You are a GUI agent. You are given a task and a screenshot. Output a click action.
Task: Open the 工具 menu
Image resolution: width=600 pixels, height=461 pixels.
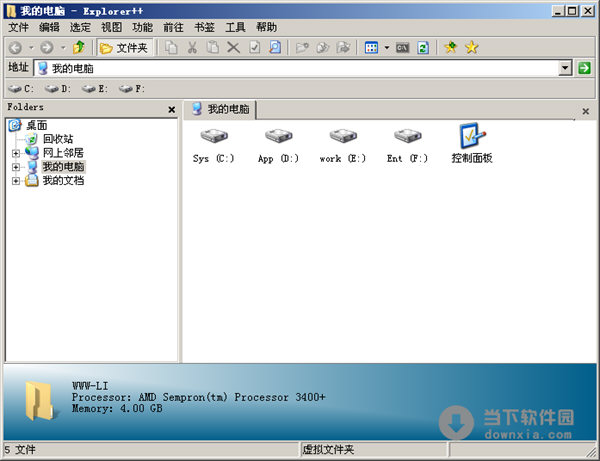coord(235,27)
